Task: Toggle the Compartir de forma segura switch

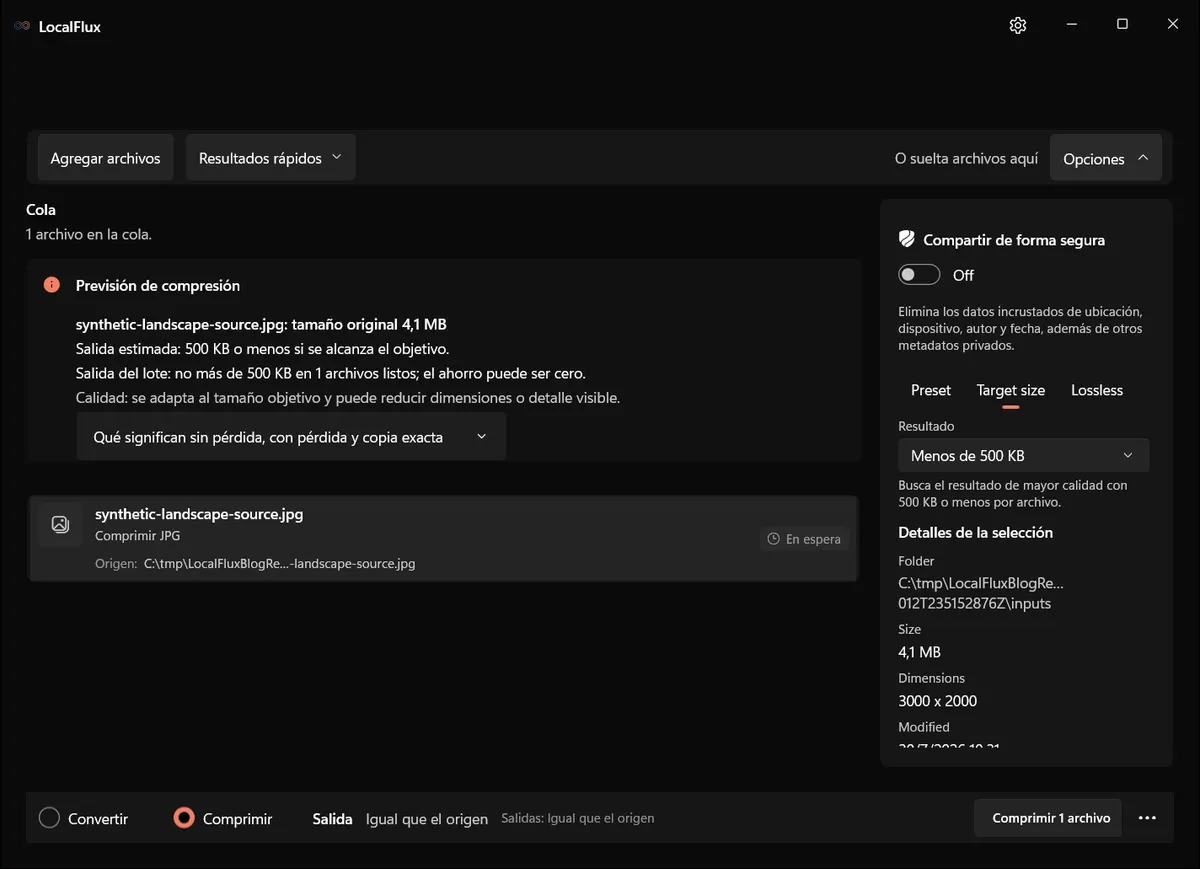Action: tap(919, 275)
